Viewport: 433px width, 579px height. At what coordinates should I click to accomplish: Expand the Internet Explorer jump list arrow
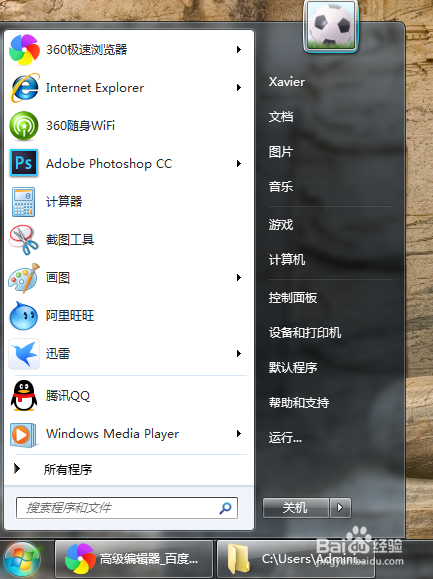click(x=239, y=88)
